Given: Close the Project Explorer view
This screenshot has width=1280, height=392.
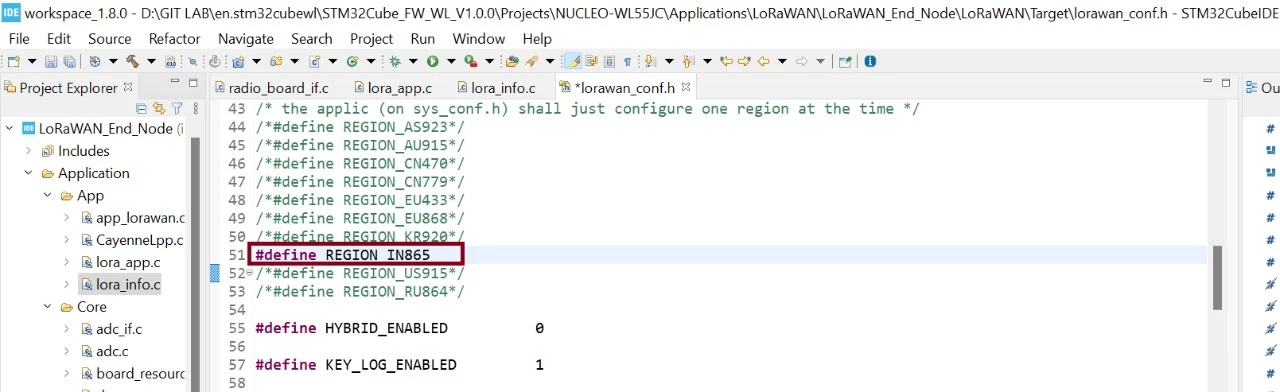Looking at the screenshot, I should (128, 87).
